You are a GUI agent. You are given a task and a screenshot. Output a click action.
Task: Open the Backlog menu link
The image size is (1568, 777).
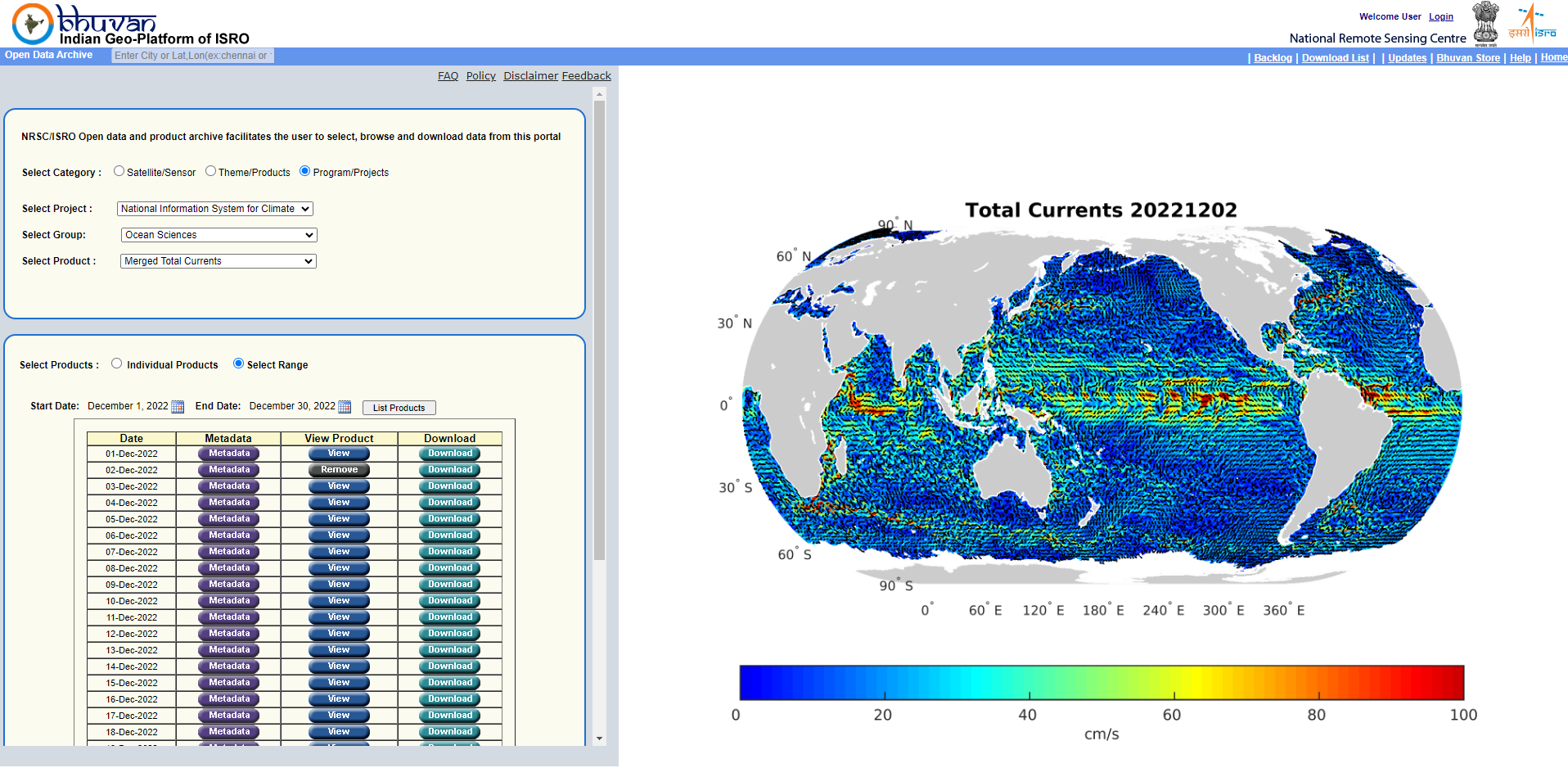tap(1273, 58)
